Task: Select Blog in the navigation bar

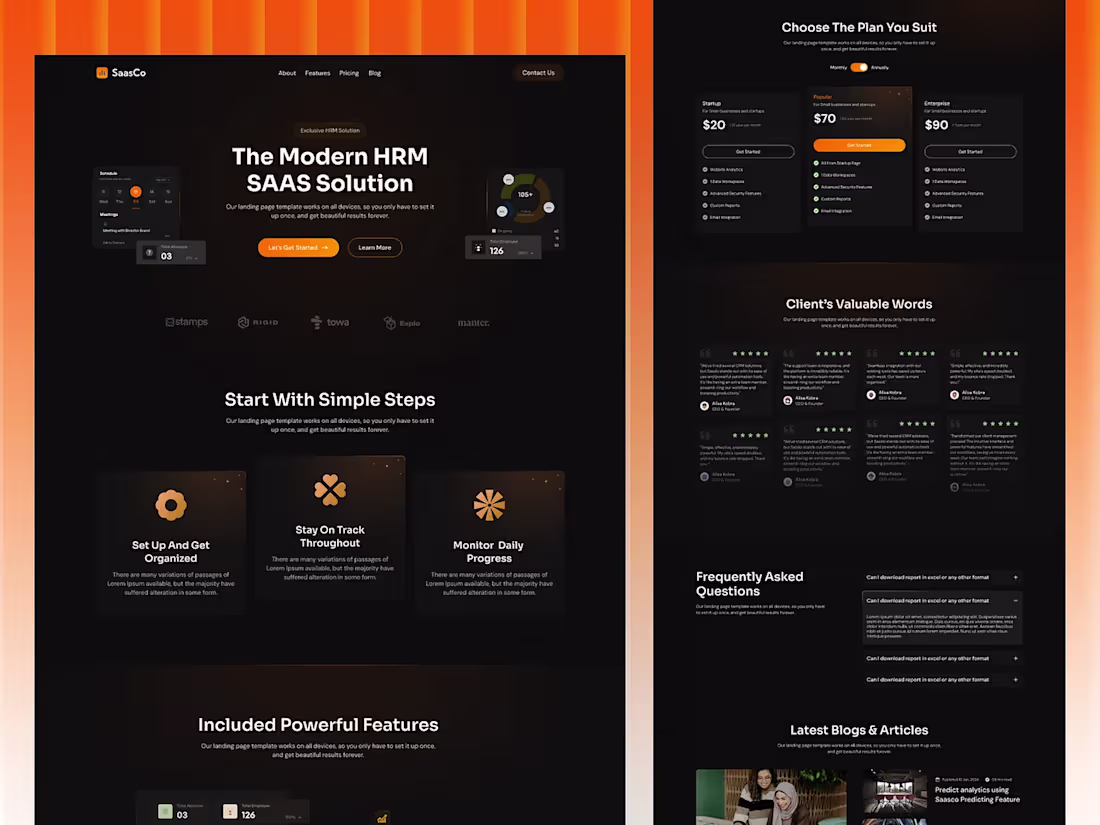Action: point(375,72)
